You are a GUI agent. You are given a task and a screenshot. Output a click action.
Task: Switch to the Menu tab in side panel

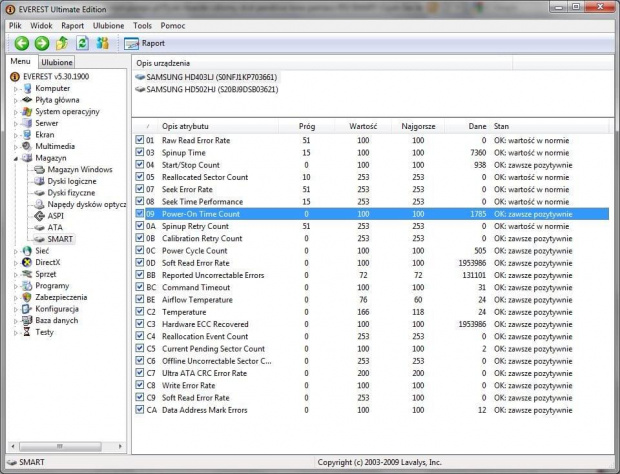pos(21,61)
